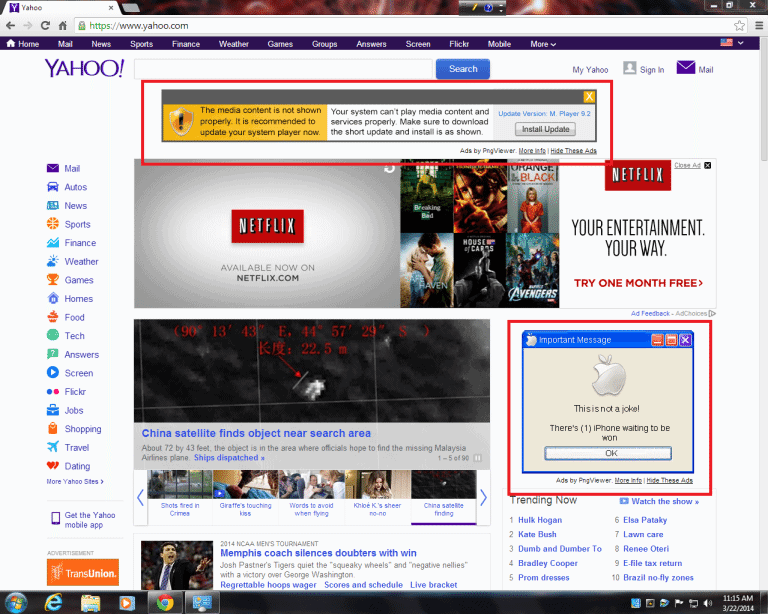
Task: Close the media player ad with X
Action: pos(589,96)
